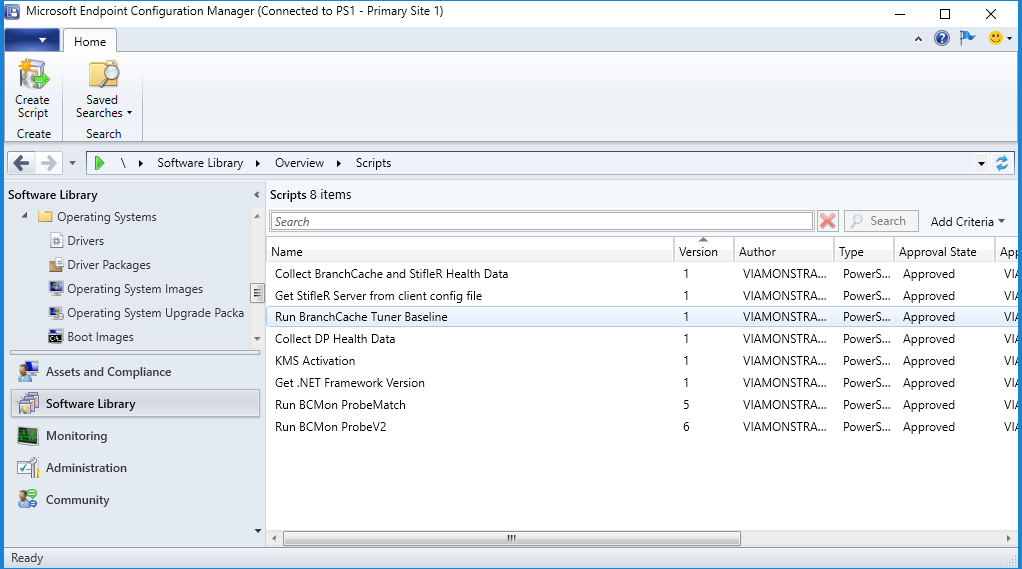Open the address bar dropdown arrow
The image size is (1022, 569).
[x=982, y=164]
